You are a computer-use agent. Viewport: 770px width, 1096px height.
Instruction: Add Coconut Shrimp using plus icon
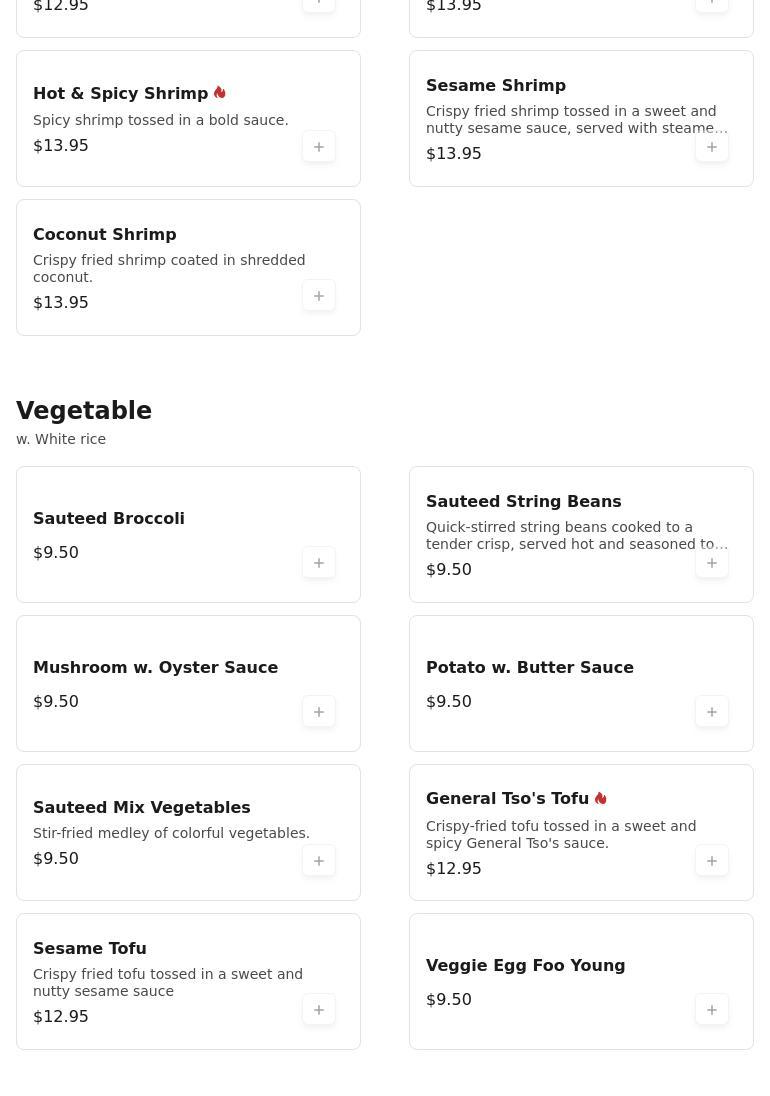pos(319,296)
